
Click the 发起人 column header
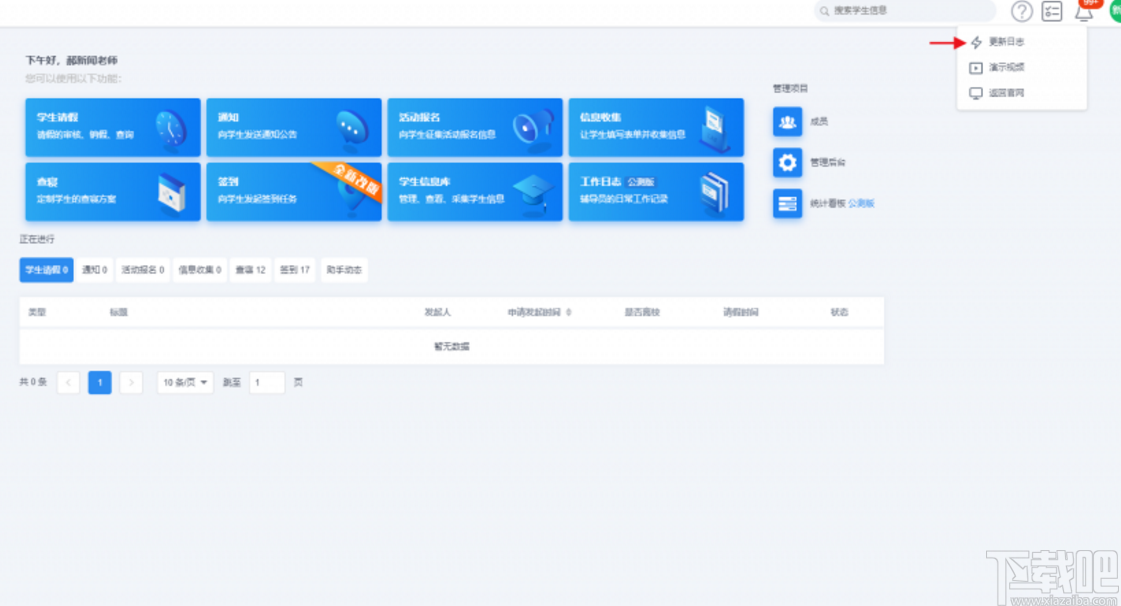pos(438,312)
